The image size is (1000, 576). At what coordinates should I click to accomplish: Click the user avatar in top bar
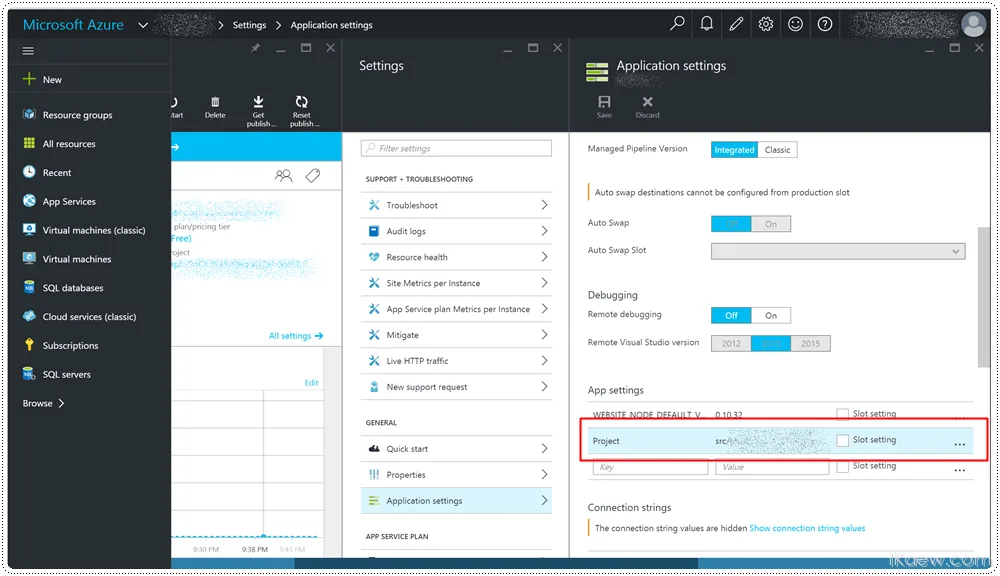pos(973,24)
